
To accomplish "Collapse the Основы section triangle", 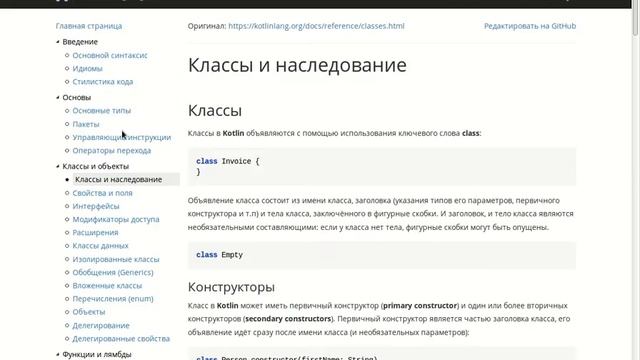I will 58,97.
